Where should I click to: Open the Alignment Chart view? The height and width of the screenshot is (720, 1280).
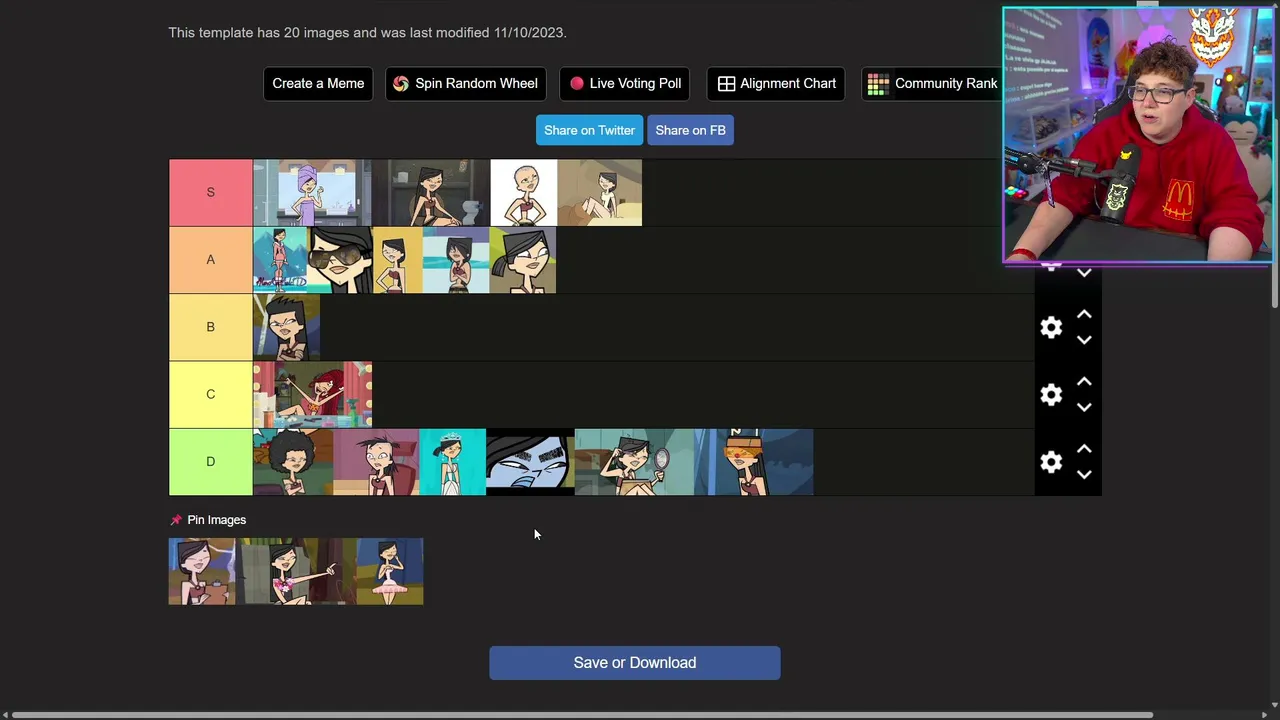pos(776,83)
